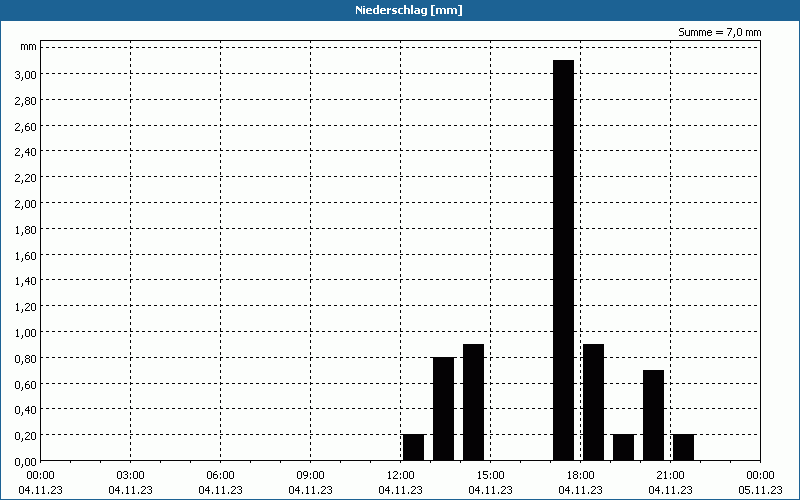This screenshot has height=500, width=800.
Task: Click the 12:00 time axis label
Action: click(x=401, y=476)
